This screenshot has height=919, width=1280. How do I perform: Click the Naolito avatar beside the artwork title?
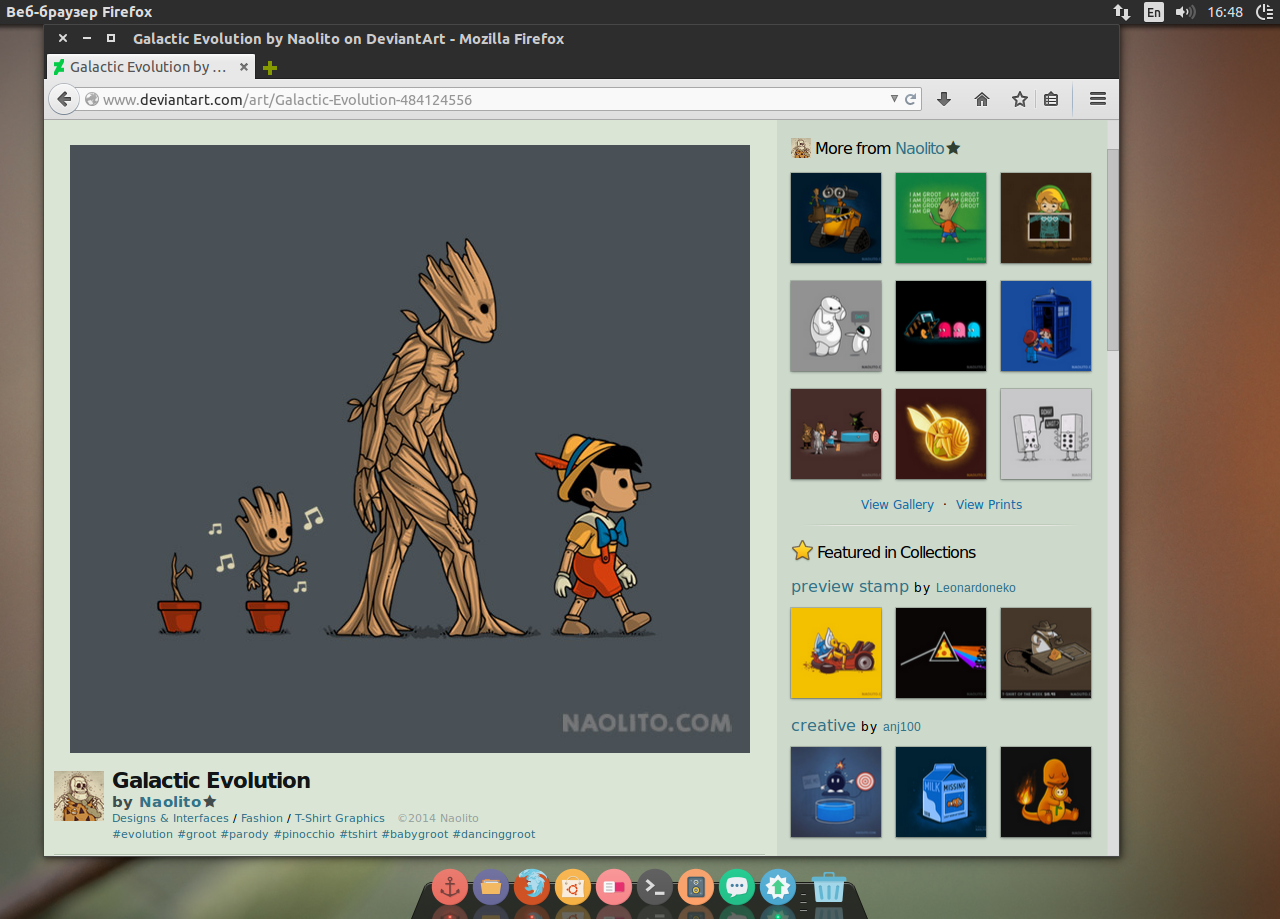[79, 796]
